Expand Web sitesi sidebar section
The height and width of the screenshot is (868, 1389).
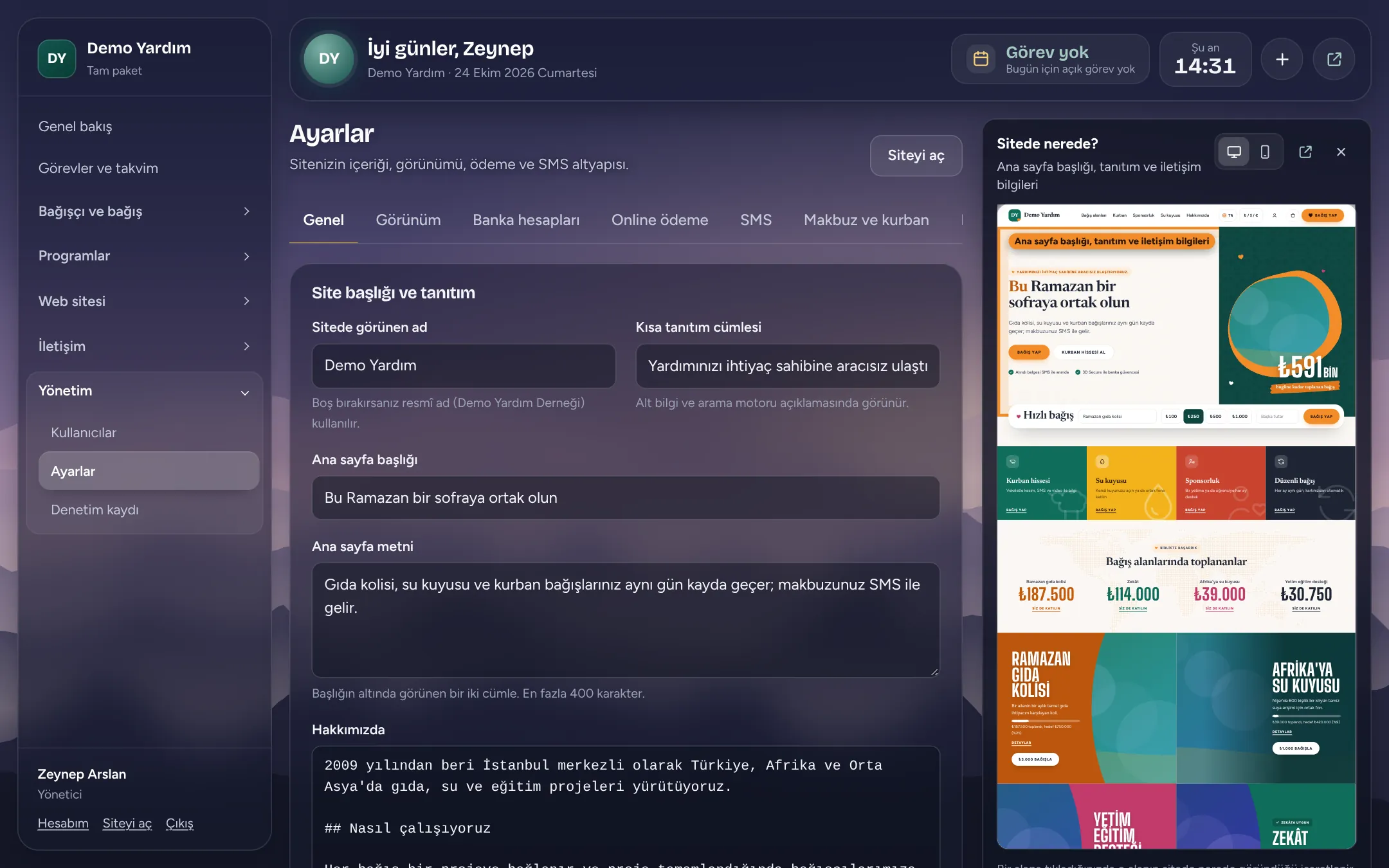pyautogui.click(x=145, y=301)
